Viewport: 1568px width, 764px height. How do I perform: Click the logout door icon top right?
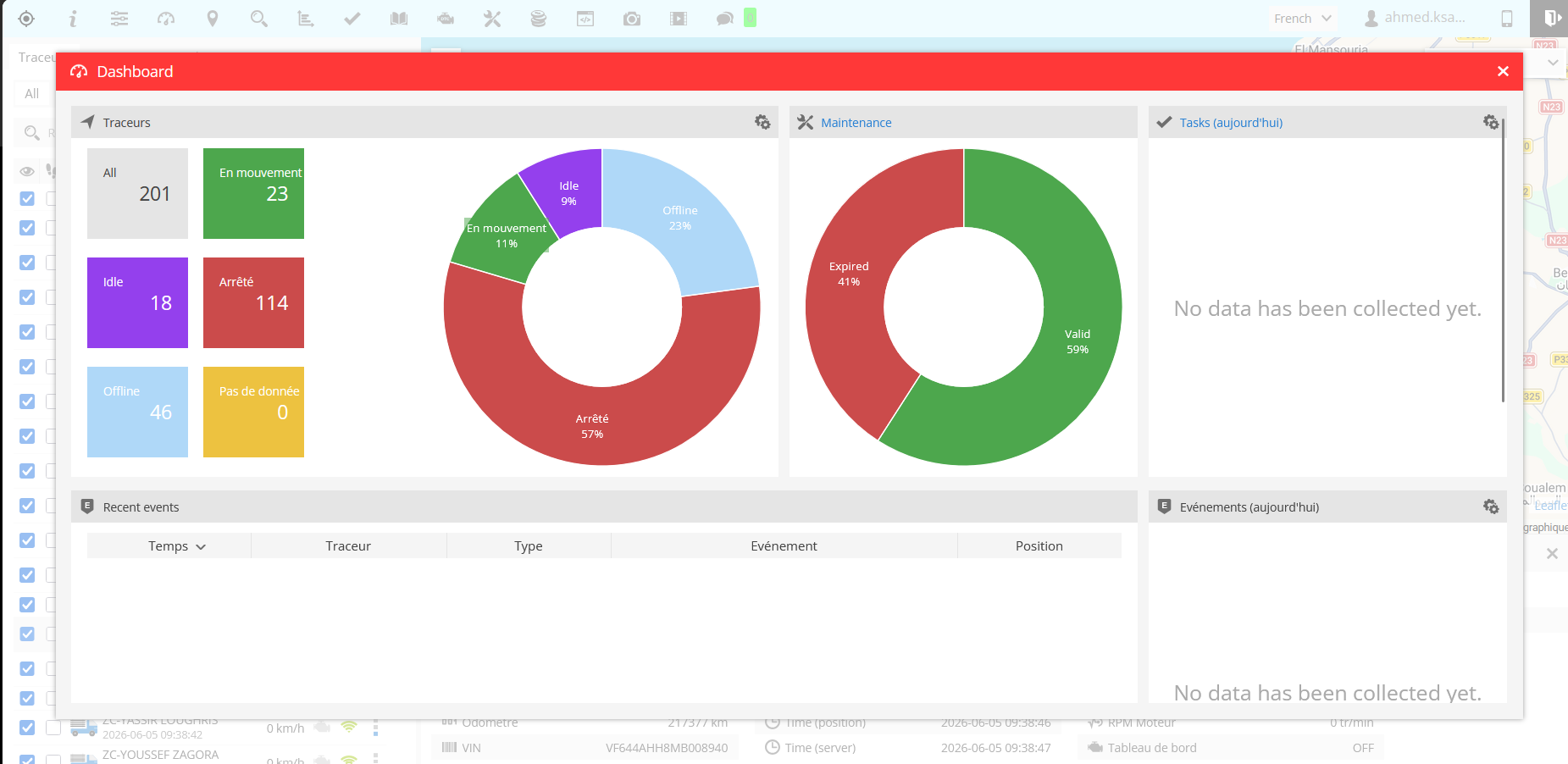pos(1551,18)
